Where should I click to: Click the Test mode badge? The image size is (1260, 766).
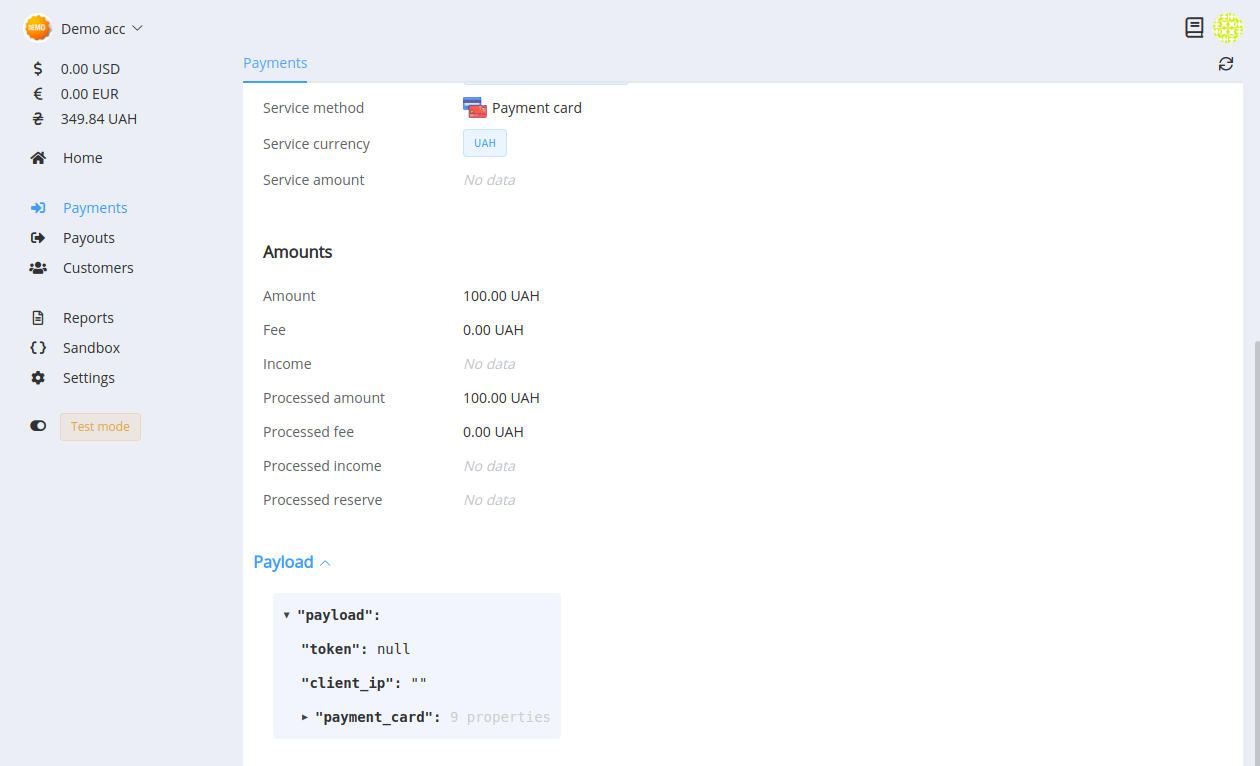coord(100,427)
